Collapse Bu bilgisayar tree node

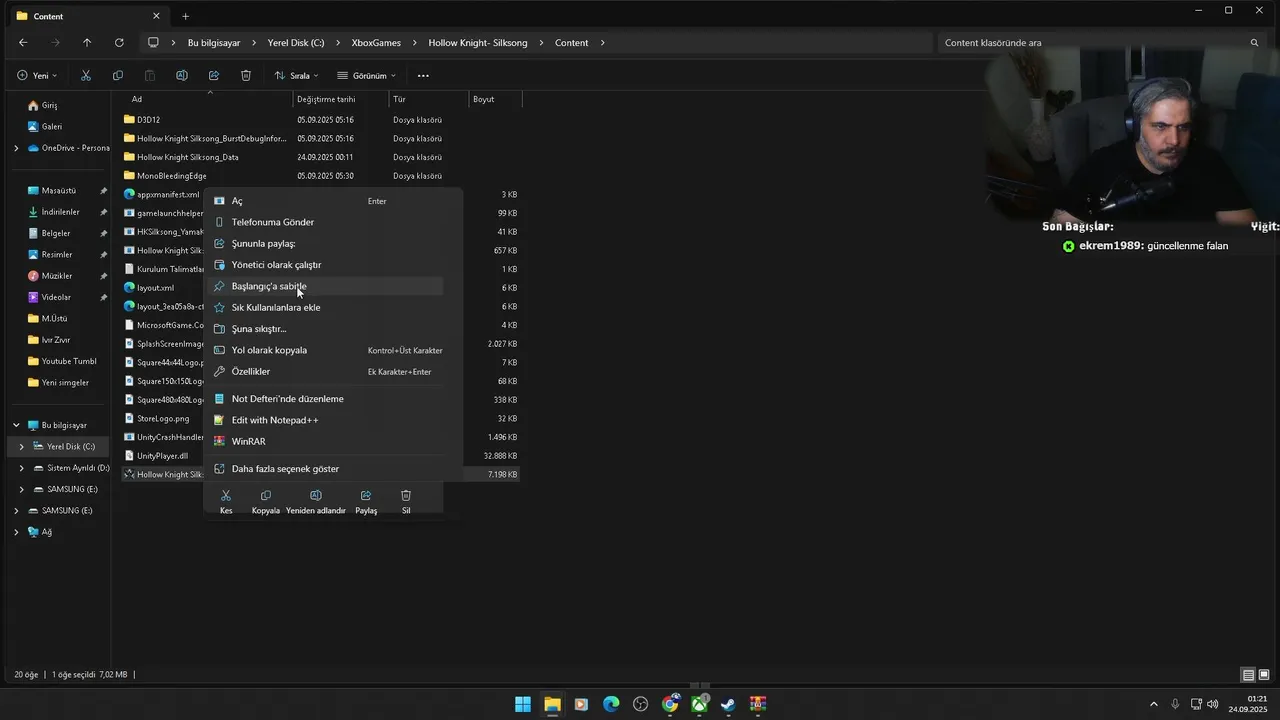coord(16,425)
